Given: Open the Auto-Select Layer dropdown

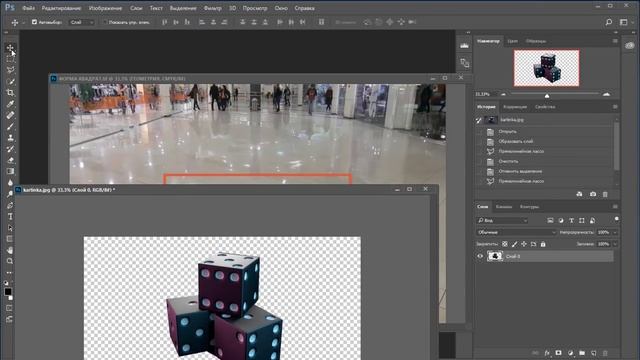Looking at the screenshot, I should (x=82, y=22).
